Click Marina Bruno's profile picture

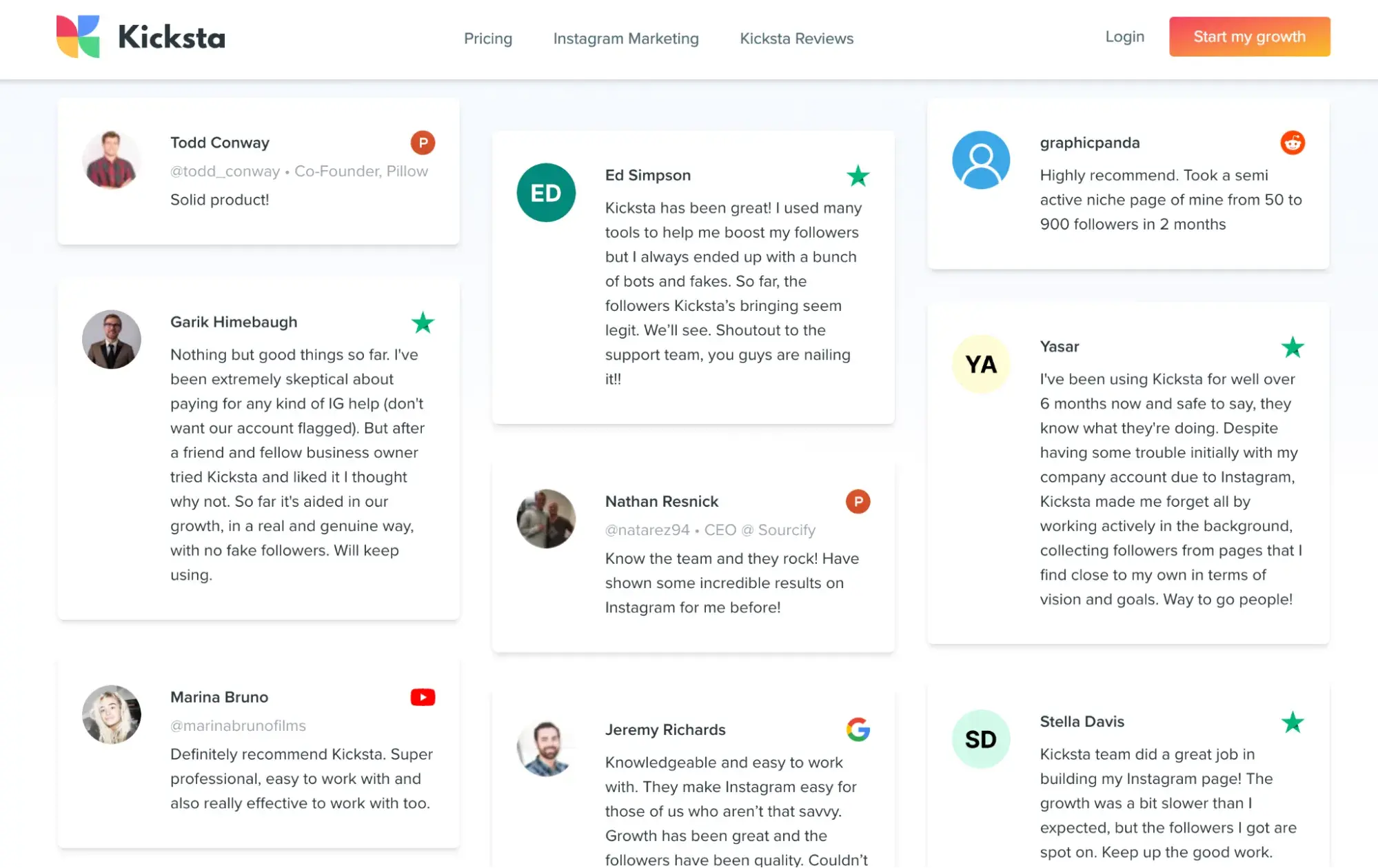coord(112,714)
